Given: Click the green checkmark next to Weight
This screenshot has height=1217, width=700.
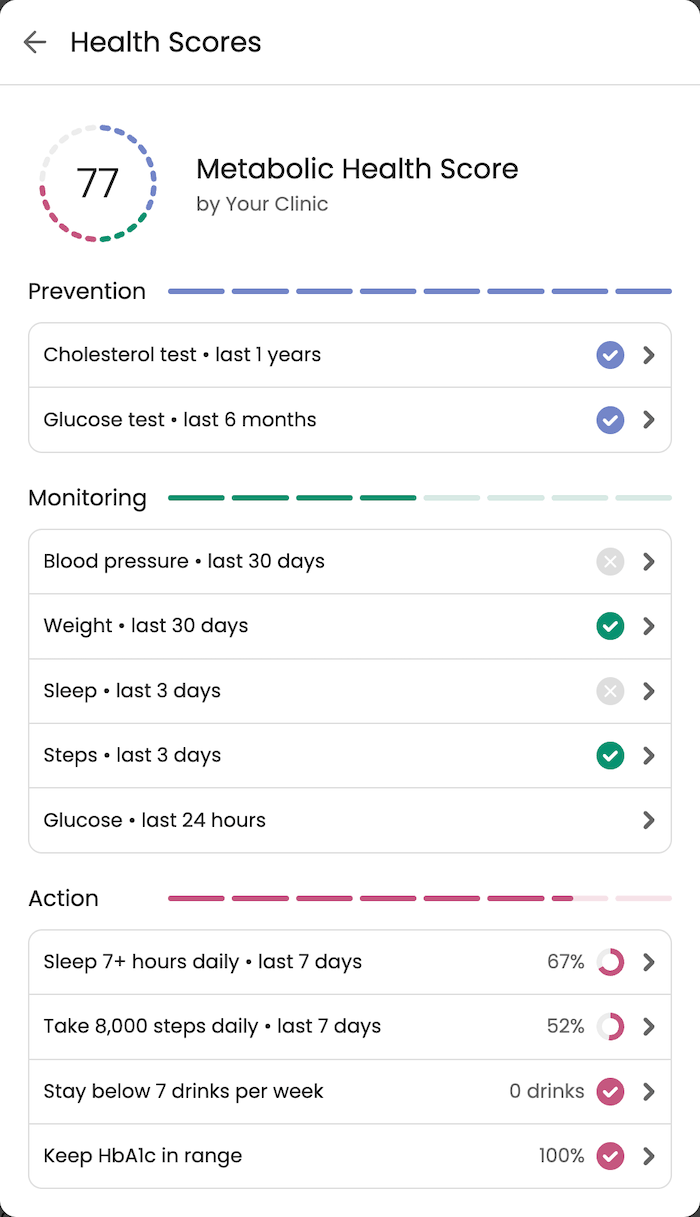Looking at the screenshot, I should pos(610,626).
